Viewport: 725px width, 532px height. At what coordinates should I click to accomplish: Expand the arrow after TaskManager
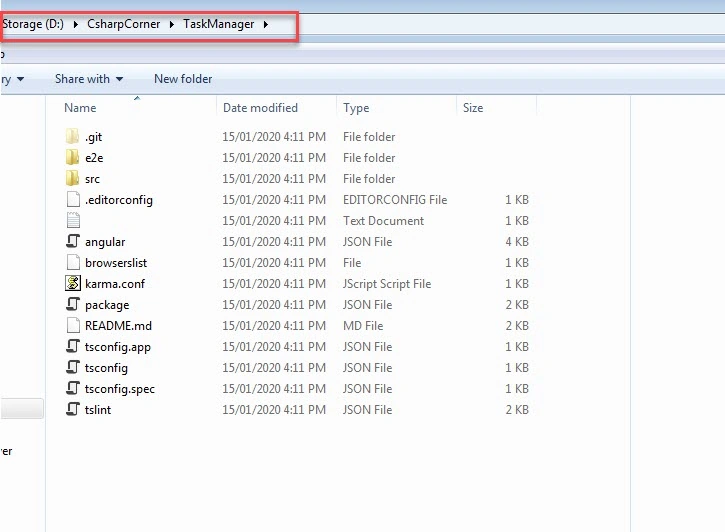pos(266,24)
